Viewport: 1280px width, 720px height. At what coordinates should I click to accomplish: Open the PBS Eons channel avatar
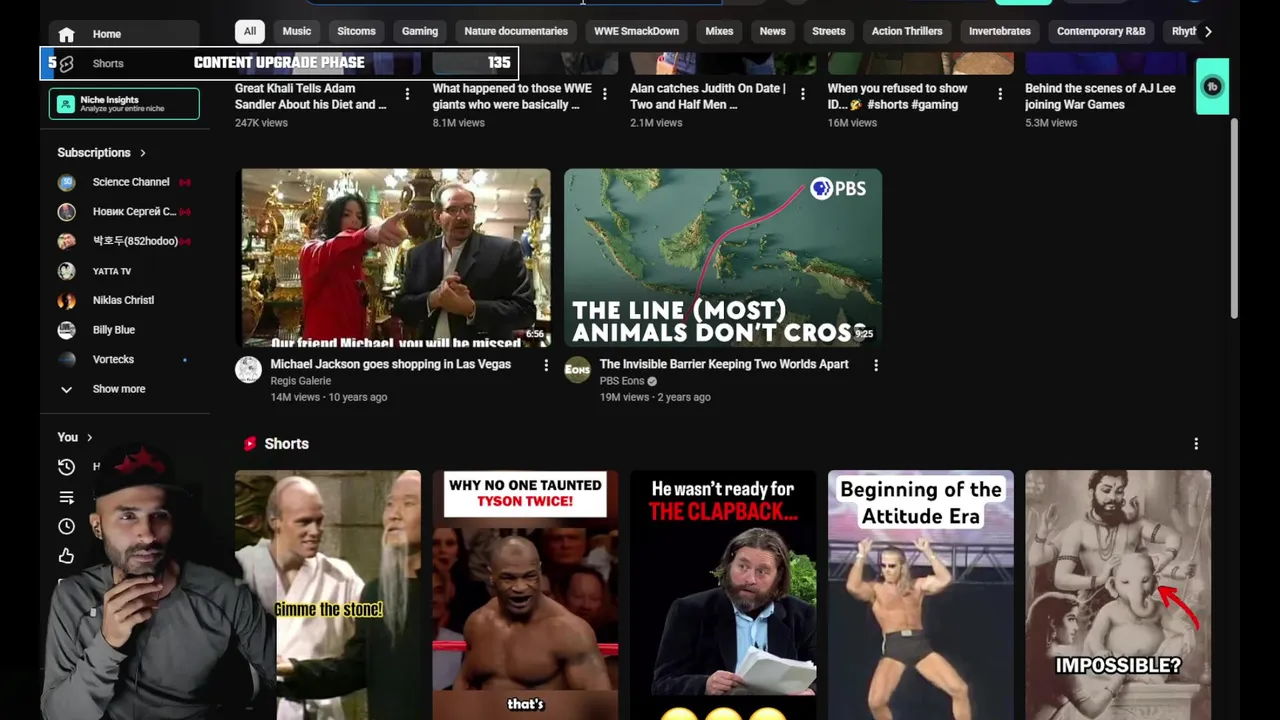click(577, 370)
